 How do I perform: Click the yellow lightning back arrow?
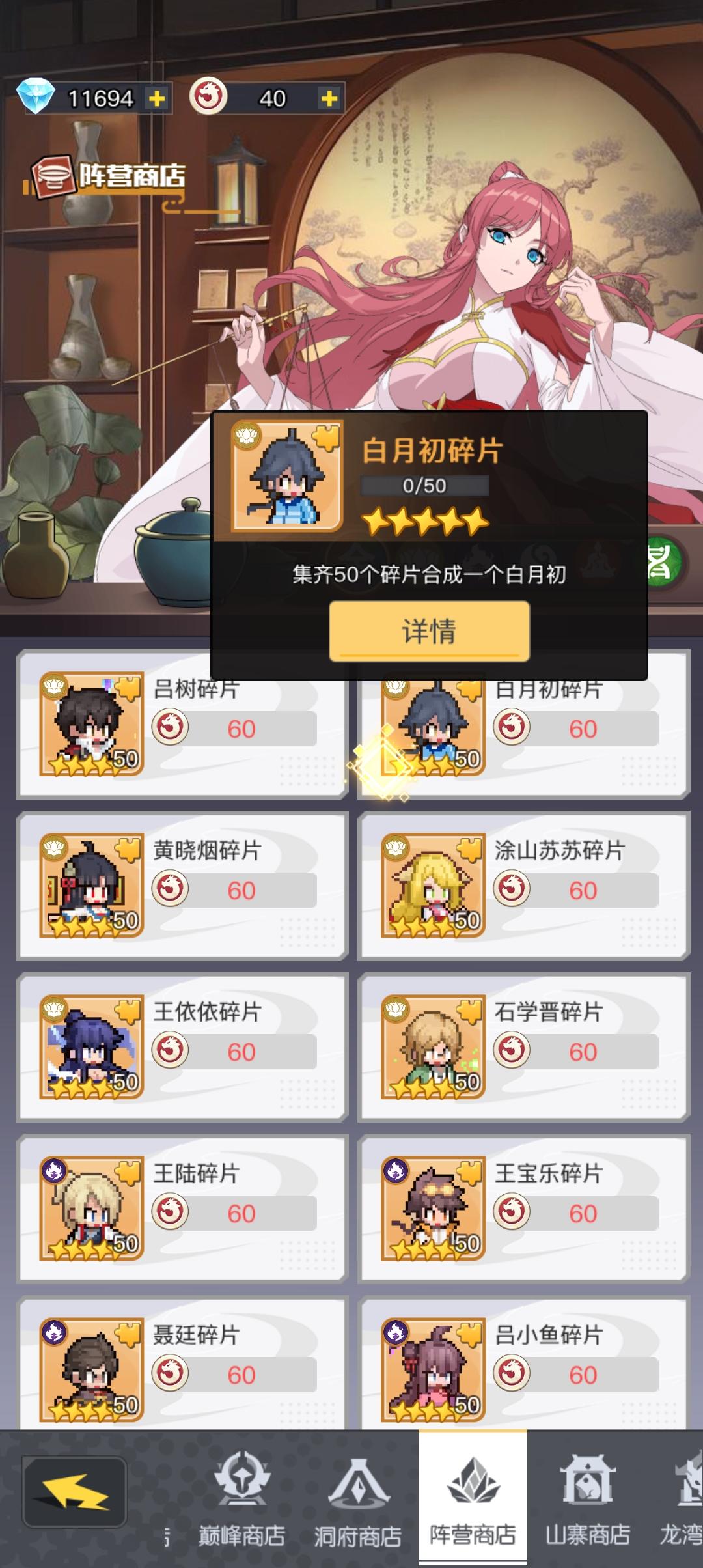75,1492
